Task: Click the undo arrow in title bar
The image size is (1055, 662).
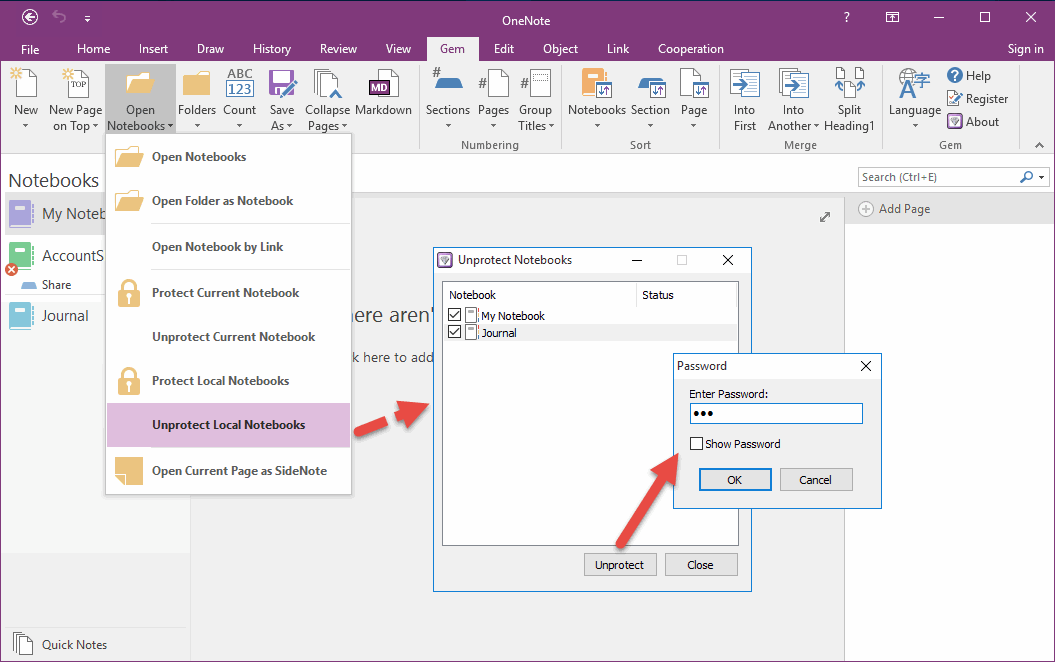Action: [59, 17]
